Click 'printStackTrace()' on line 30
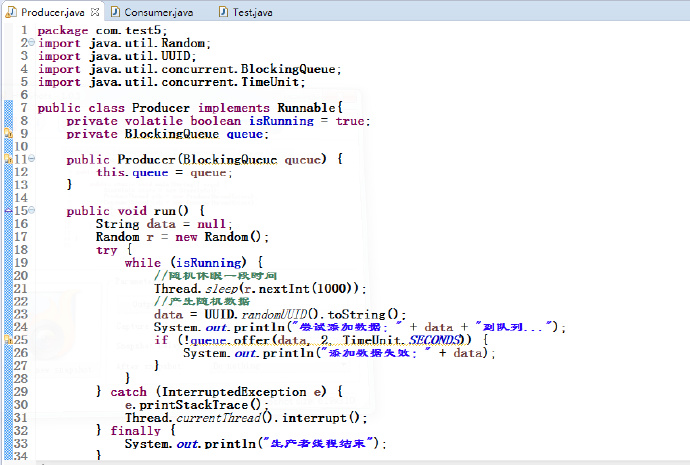The width and height of the screenshot is (690, 465). (x=200, y=405)
